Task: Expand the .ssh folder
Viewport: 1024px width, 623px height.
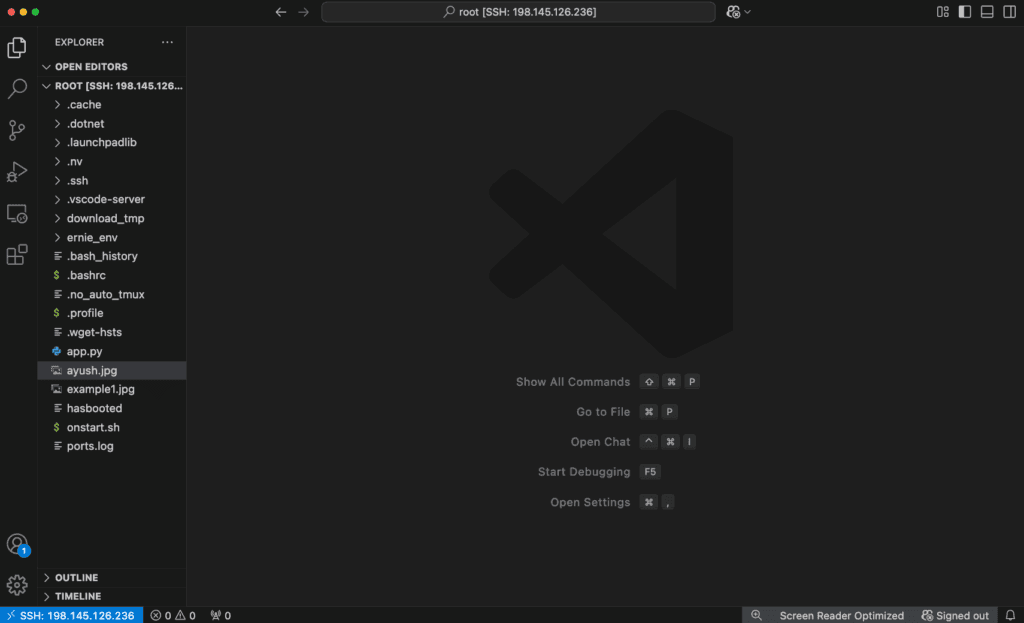Action: pyautogui.click(x=112, y=180)
